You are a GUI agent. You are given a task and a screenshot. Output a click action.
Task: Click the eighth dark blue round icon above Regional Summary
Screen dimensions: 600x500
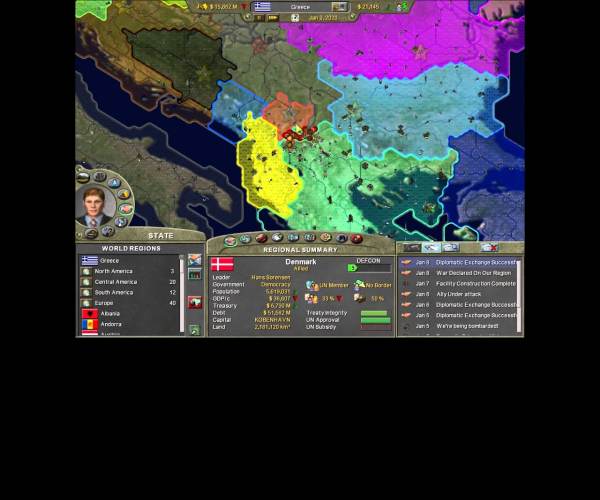[341, 238]
